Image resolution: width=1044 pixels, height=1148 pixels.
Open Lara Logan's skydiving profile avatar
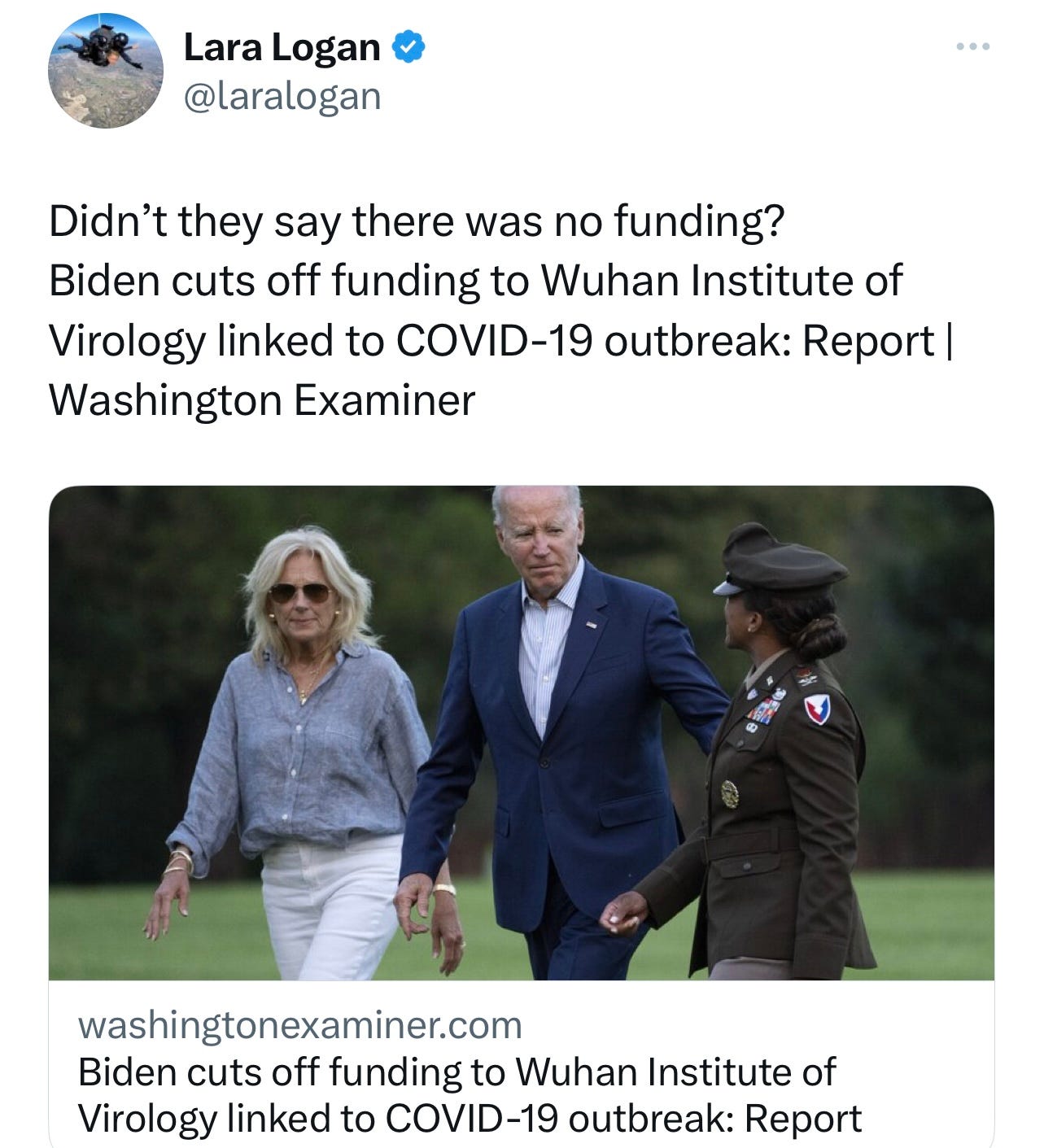[106, 72]
